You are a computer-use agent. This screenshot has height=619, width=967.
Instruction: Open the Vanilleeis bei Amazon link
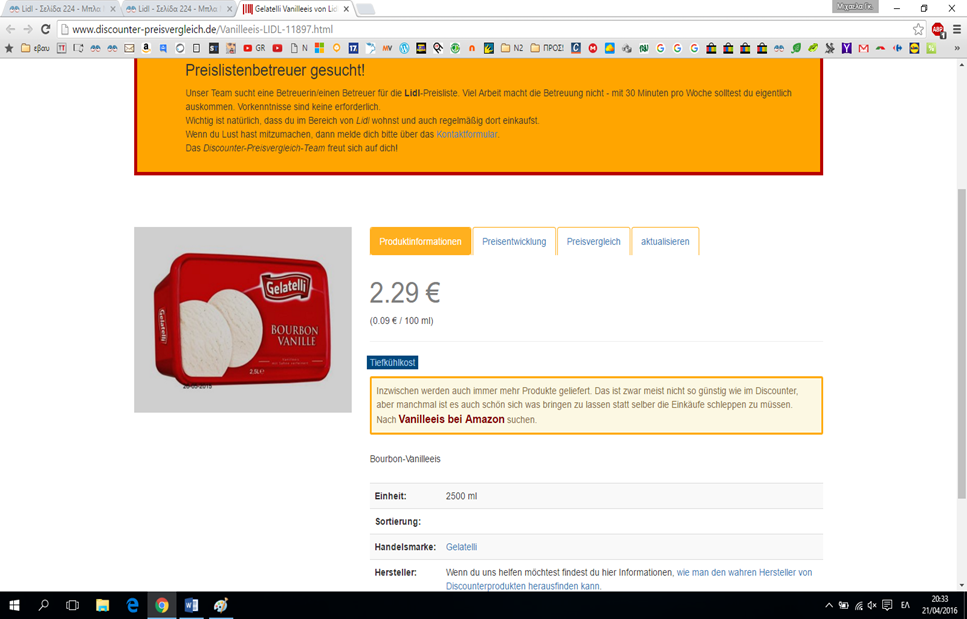pyautogui.click(x=451, y=419)
